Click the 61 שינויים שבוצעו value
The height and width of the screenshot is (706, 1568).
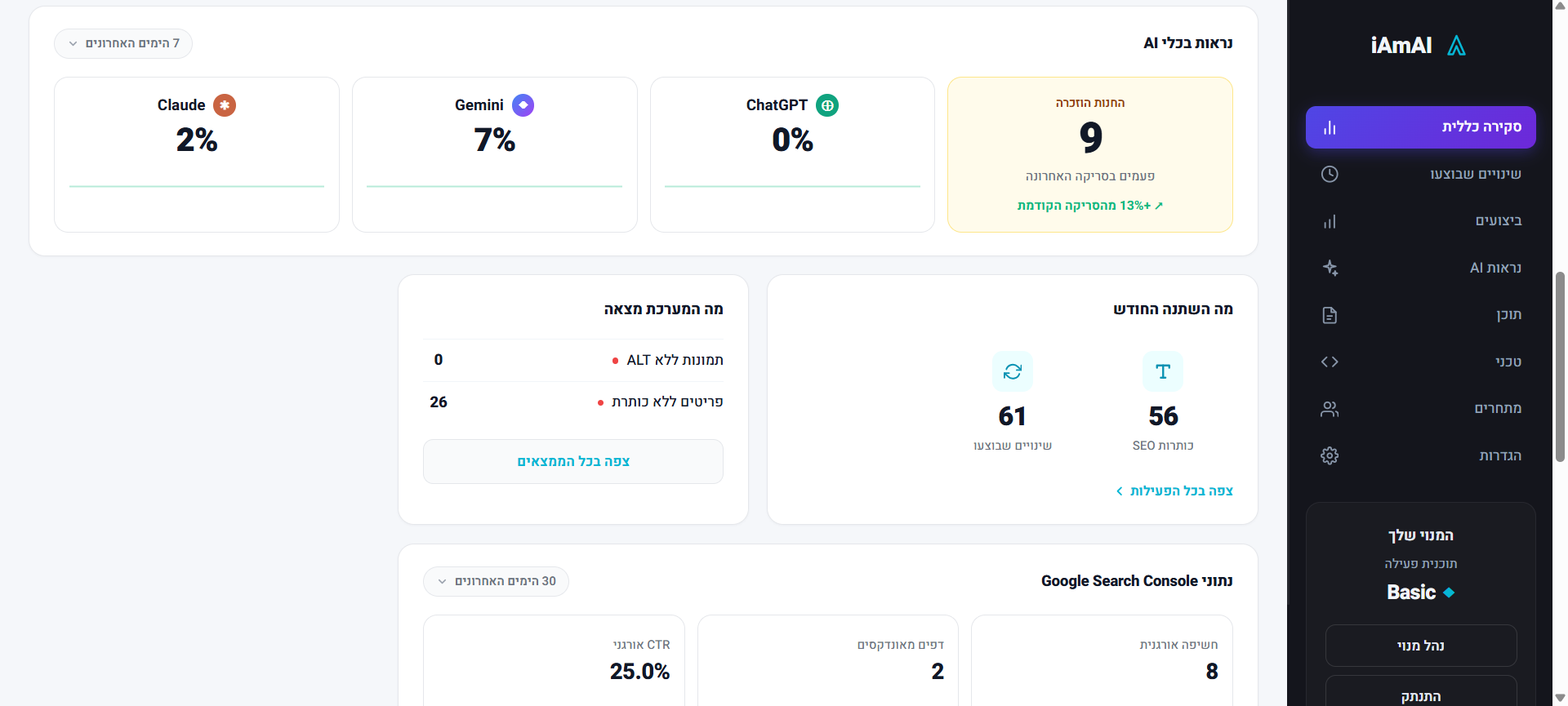click(x=1013, y=416)
